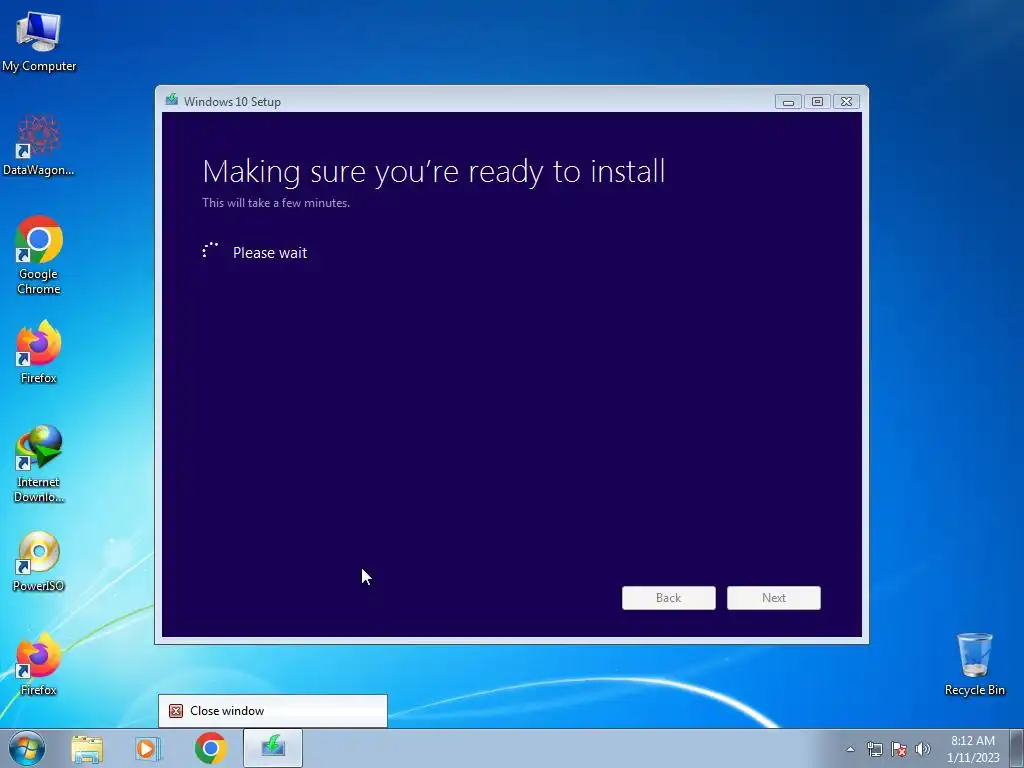
Task: Launch Google Chrome from the desktop shortcut
Action: (x=39, y=255)
